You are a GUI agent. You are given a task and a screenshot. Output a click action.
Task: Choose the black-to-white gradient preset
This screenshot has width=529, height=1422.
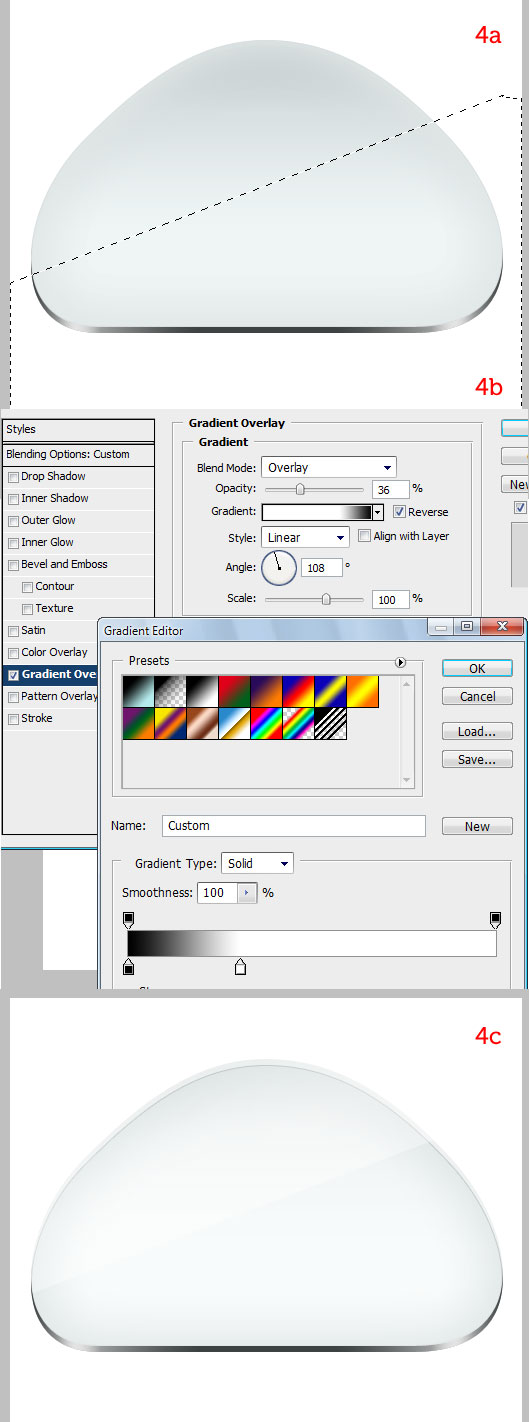coord(202,692)
